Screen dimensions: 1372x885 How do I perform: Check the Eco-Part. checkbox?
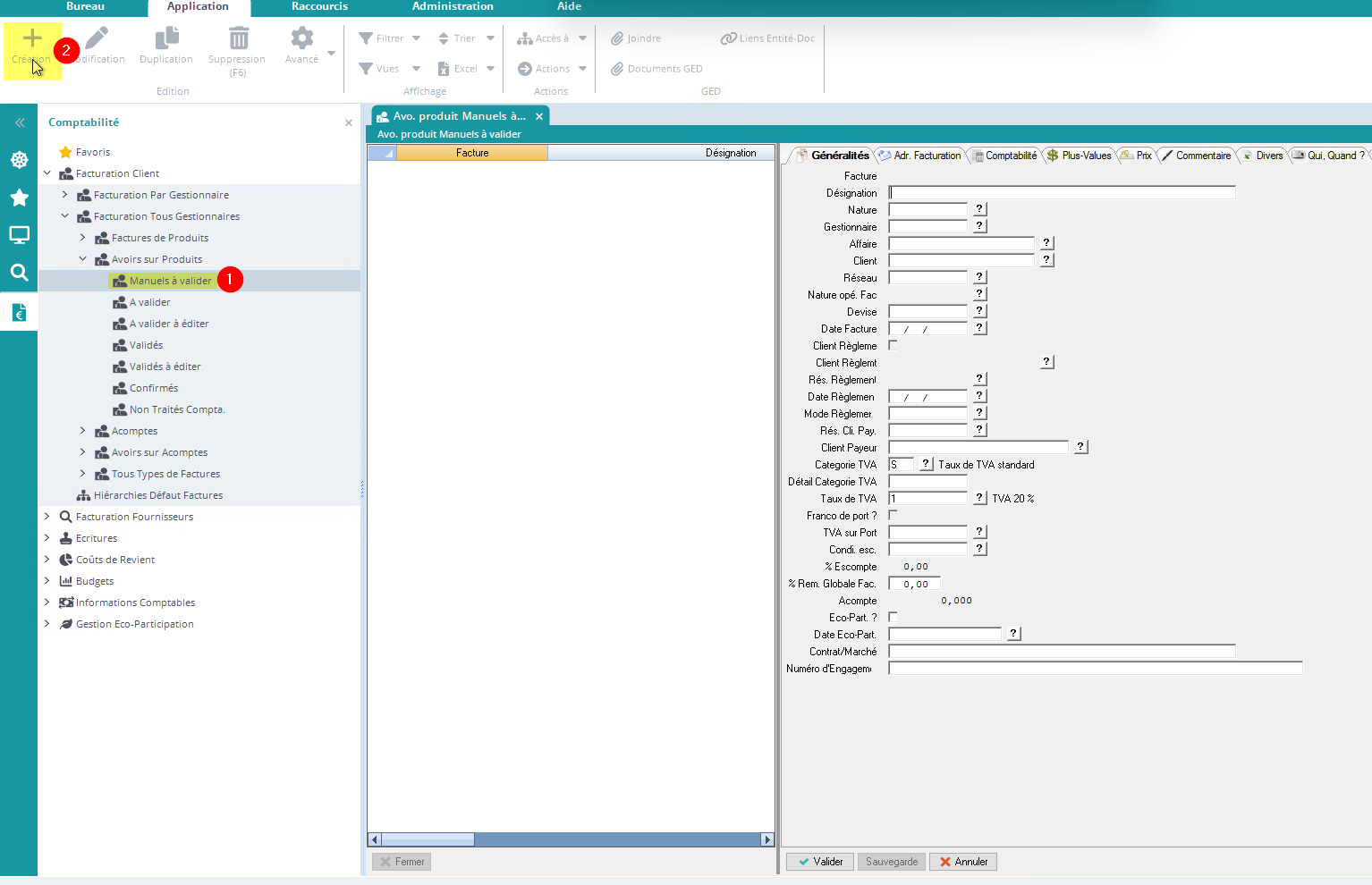(893, 617)
